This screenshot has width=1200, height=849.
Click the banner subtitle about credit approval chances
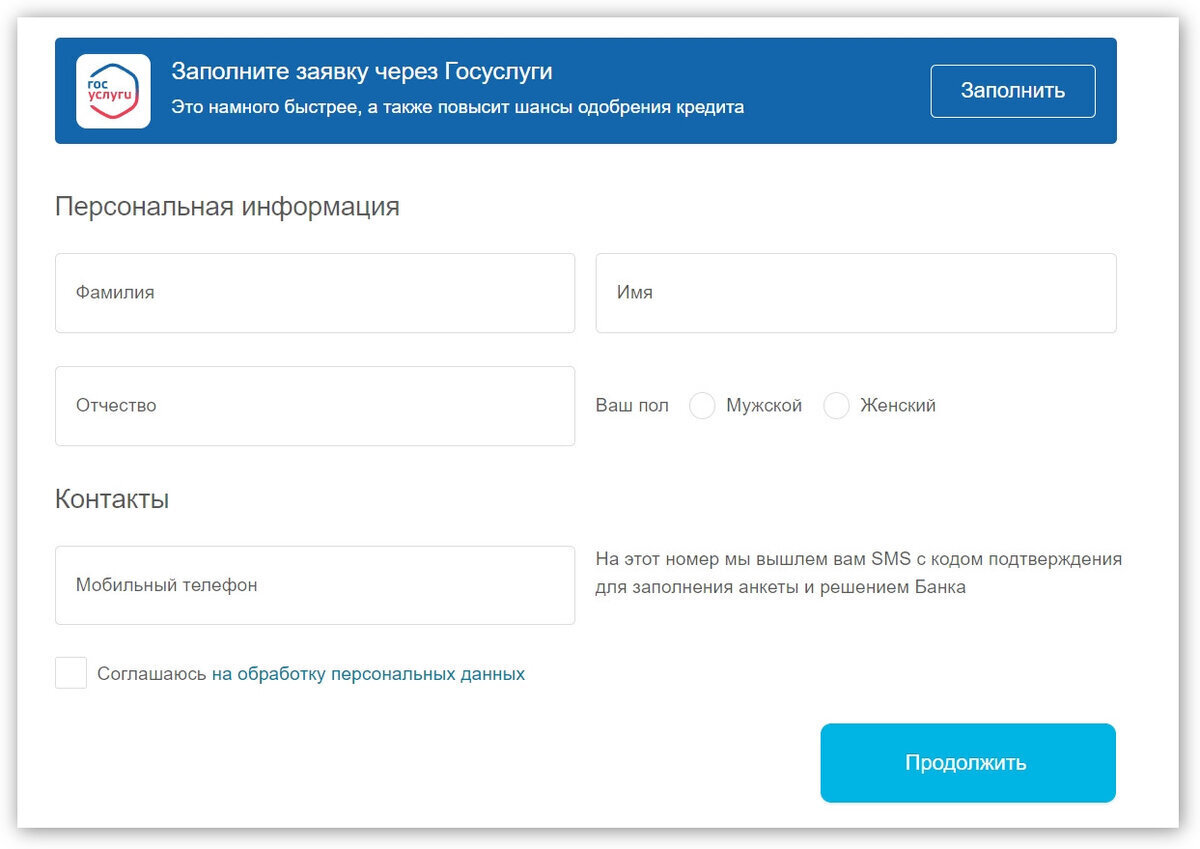point(457,107)
